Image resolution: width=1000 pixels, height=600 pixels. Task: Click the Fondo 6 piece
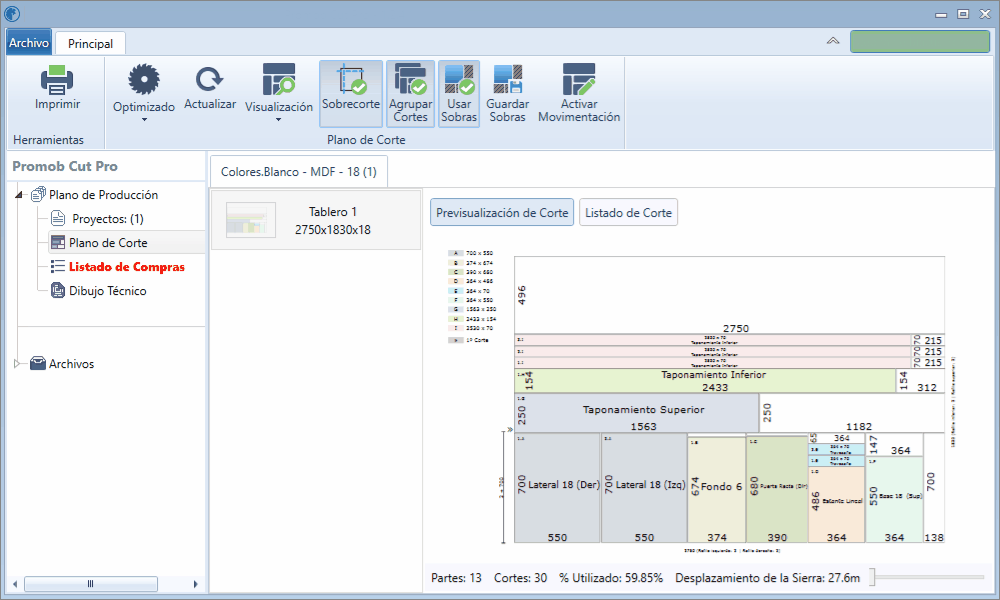pyautogui.click(x=717, y=490)
